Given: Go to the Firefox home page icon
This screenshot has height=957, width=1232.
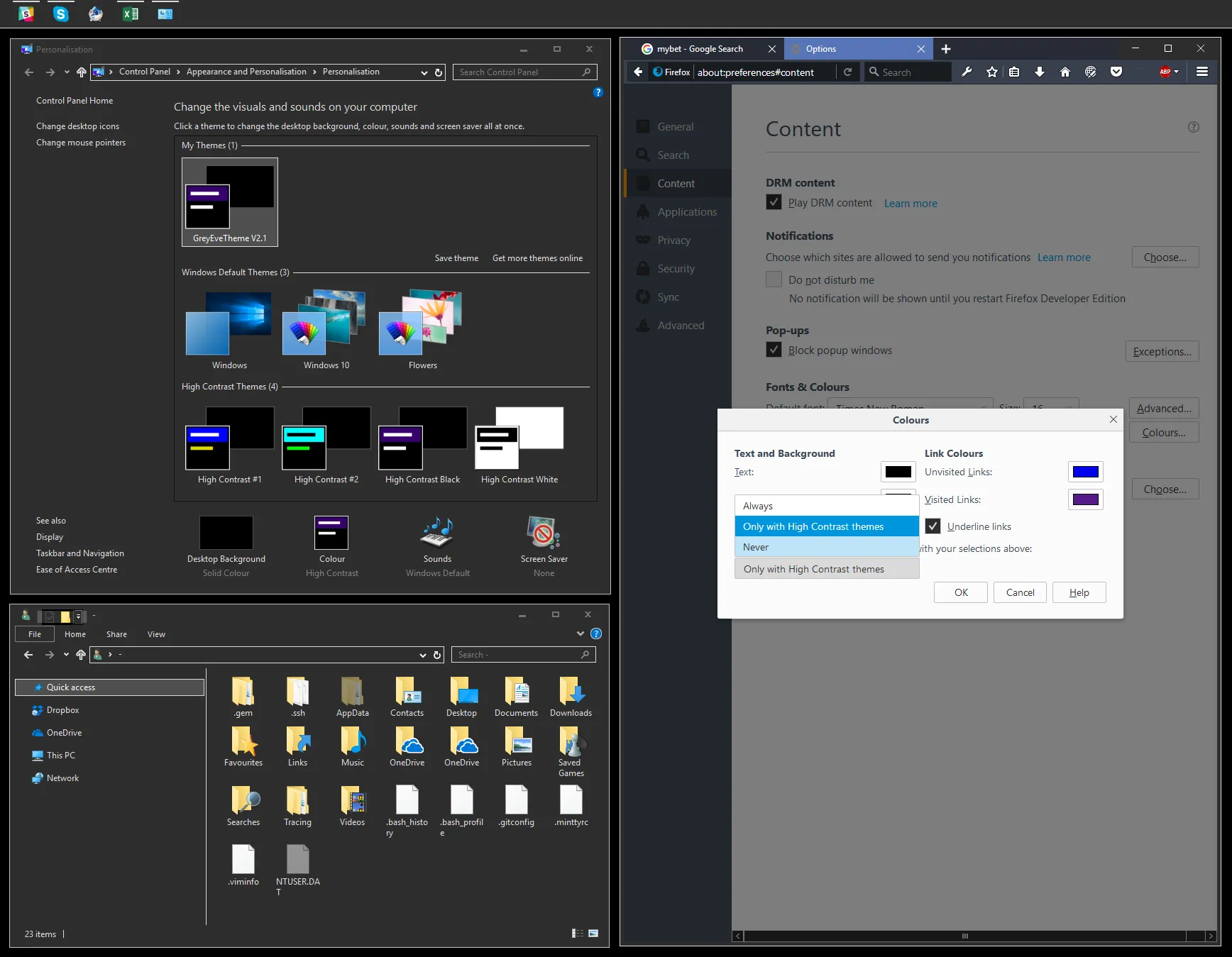Looking at the screenshot, I should pyautogui.click(x=1065, y=72).
